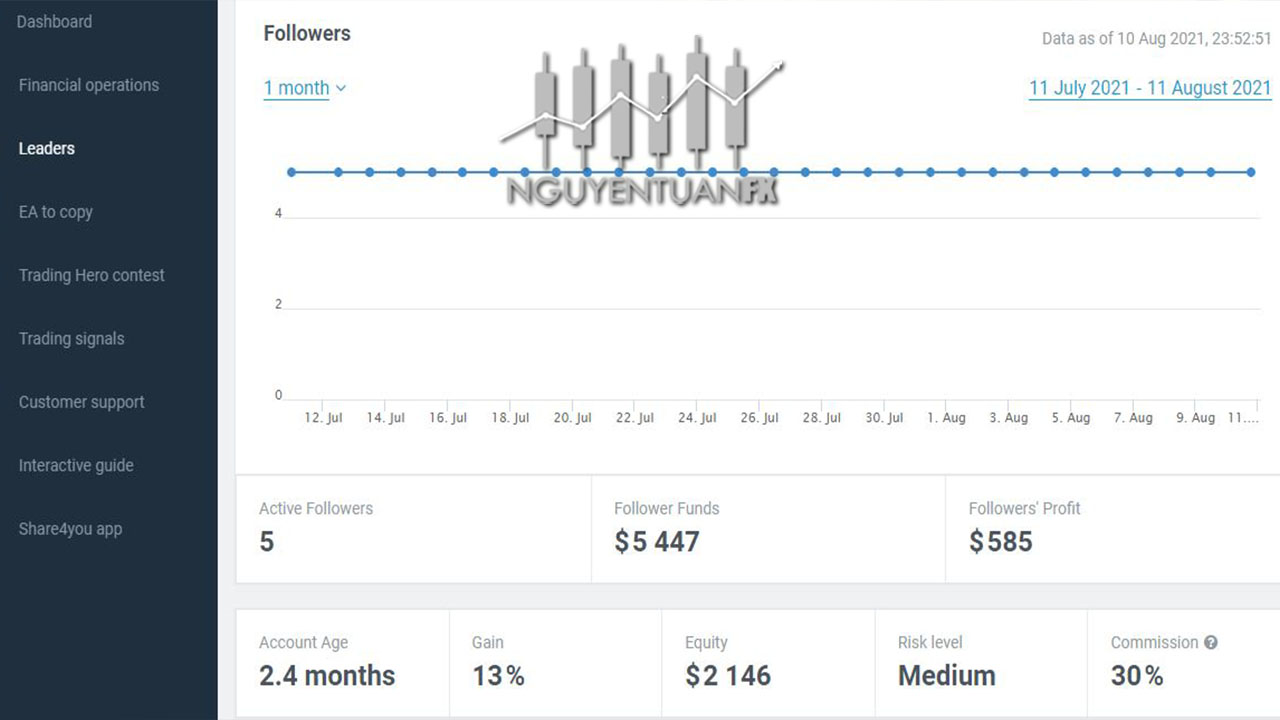Image resolution: width=1280 pixels, height=720 pixels.
Task: Click the Followers' Profit $585 card
Action: coord(1111,528)
